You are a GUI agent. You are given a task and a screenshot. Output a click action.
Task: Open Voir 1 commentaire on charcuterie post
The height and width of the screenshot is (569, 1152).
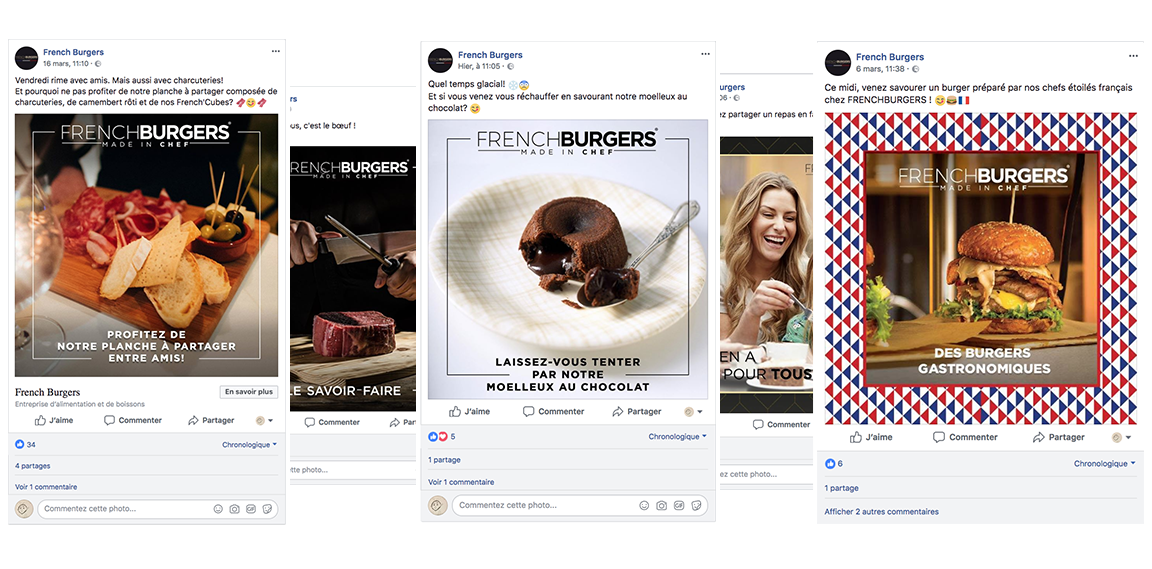point(46,487)
